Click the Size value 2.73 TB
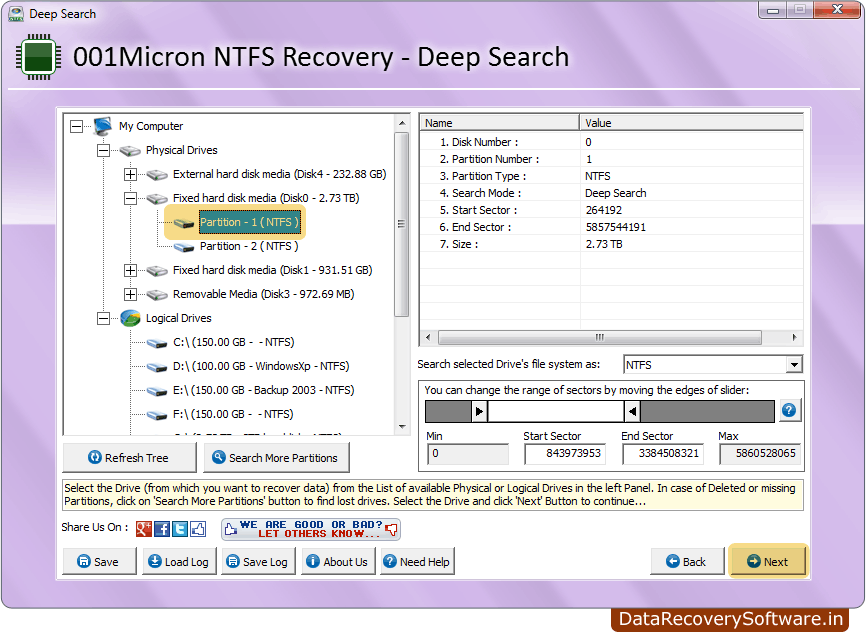Image resolution: width=866 pixels, height=632 pixels. click(604, 245)
